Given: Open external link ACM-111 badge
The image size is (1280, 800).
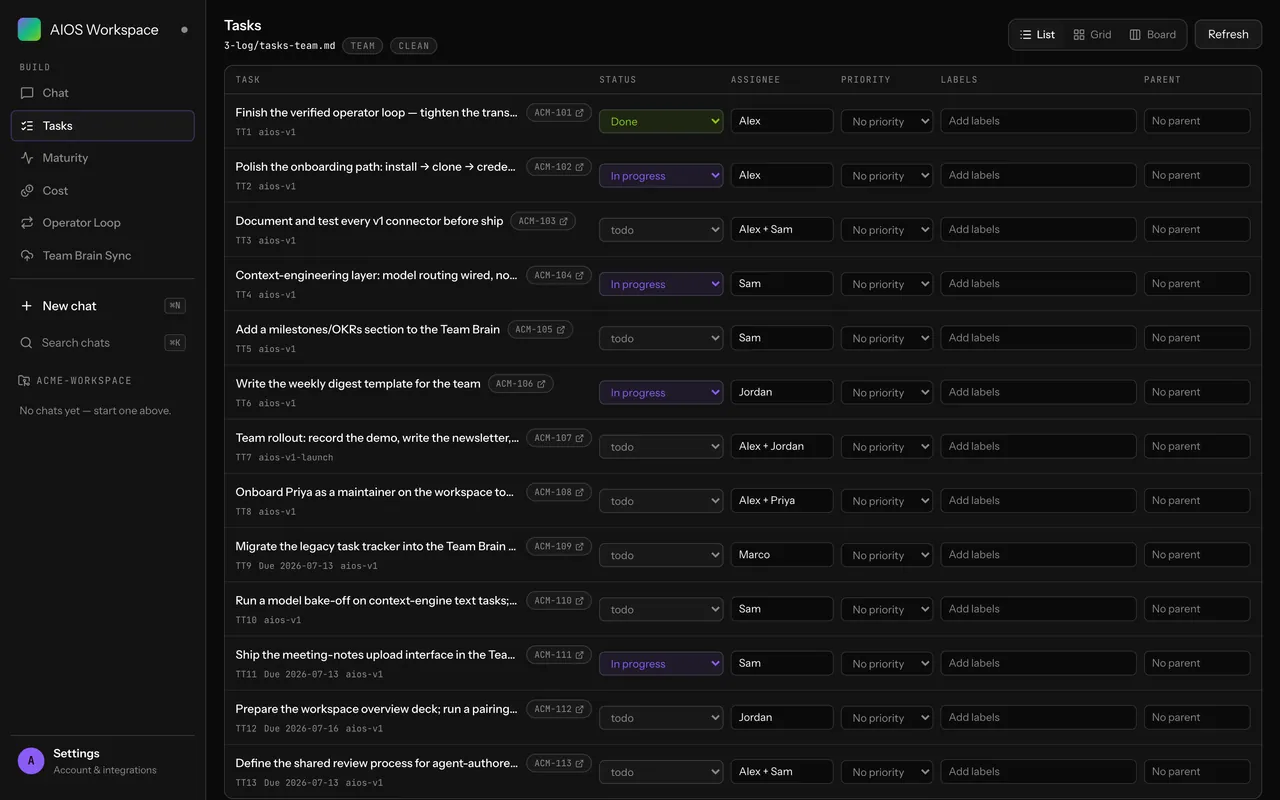Looking at the screenshot, I should [559, 655].
